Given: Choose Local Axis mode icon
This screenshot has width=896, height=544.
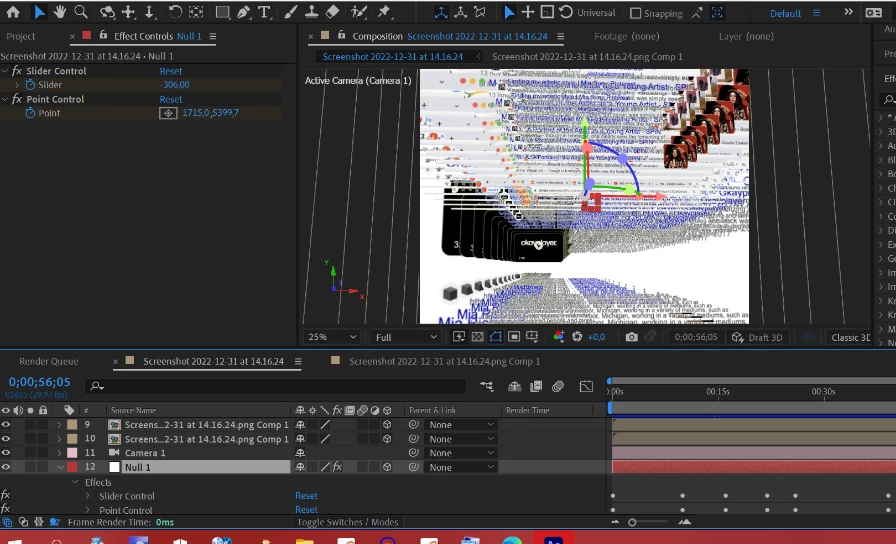Looking at the screenshot, I should point(441,12).
